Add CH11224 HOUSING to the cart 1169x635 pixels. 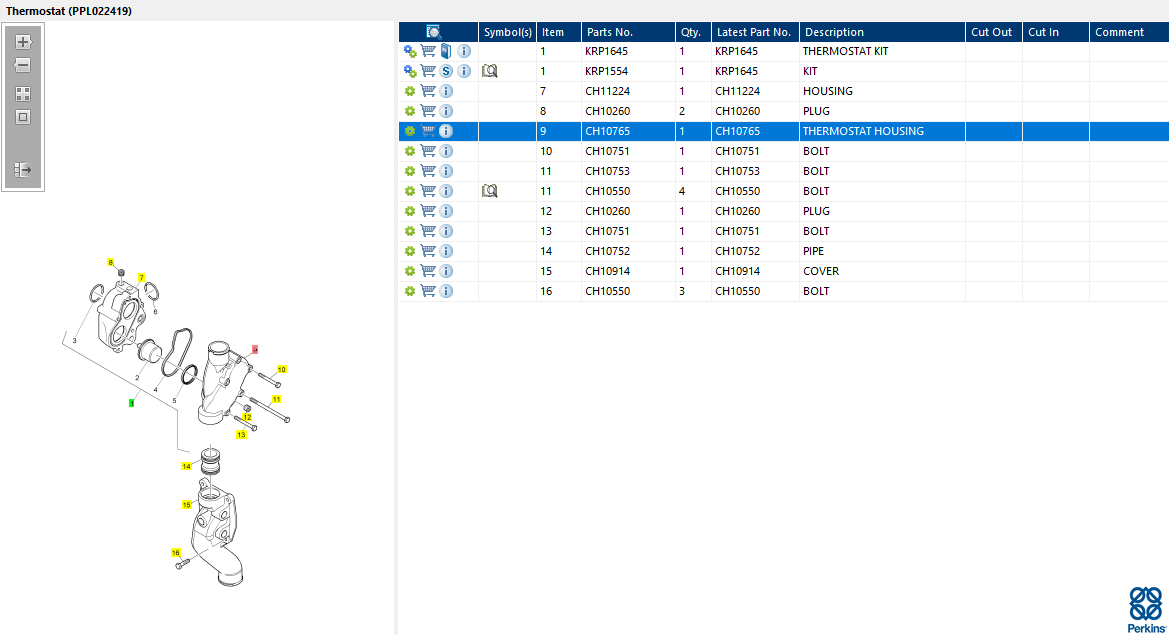[428, 91]
